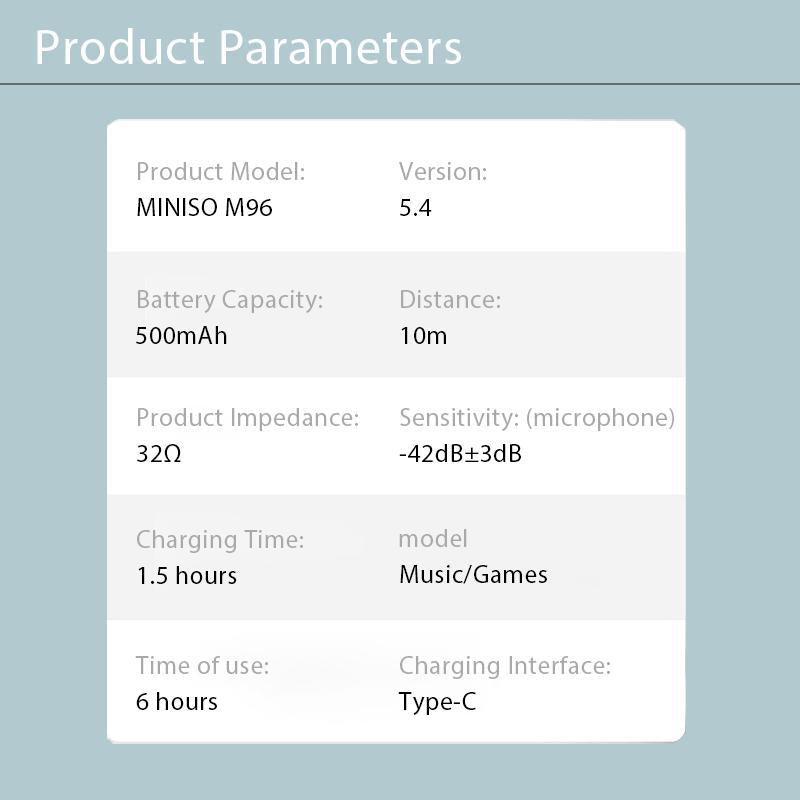Click the MINISO M96 model value
The height and width of the screenshot is (800, 800).
[x=204, y=208]
